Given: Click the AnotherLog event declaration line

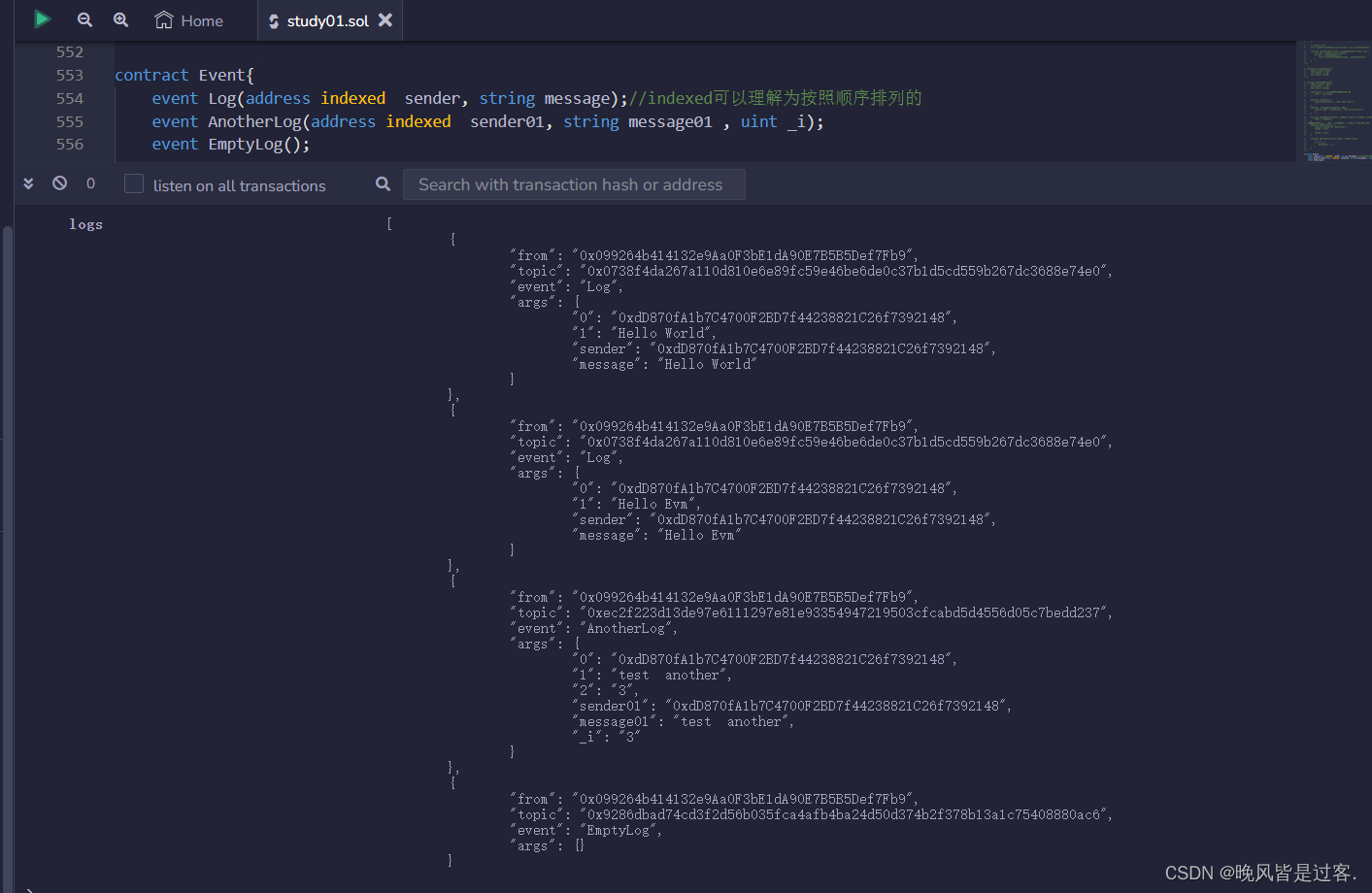Looking at the screenshot, I should (x=487, y=121).
